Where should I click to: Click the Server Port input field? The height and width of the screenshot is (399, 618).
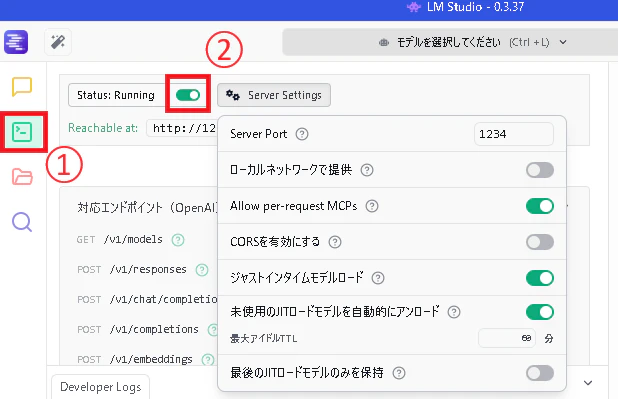coord(514,134)
